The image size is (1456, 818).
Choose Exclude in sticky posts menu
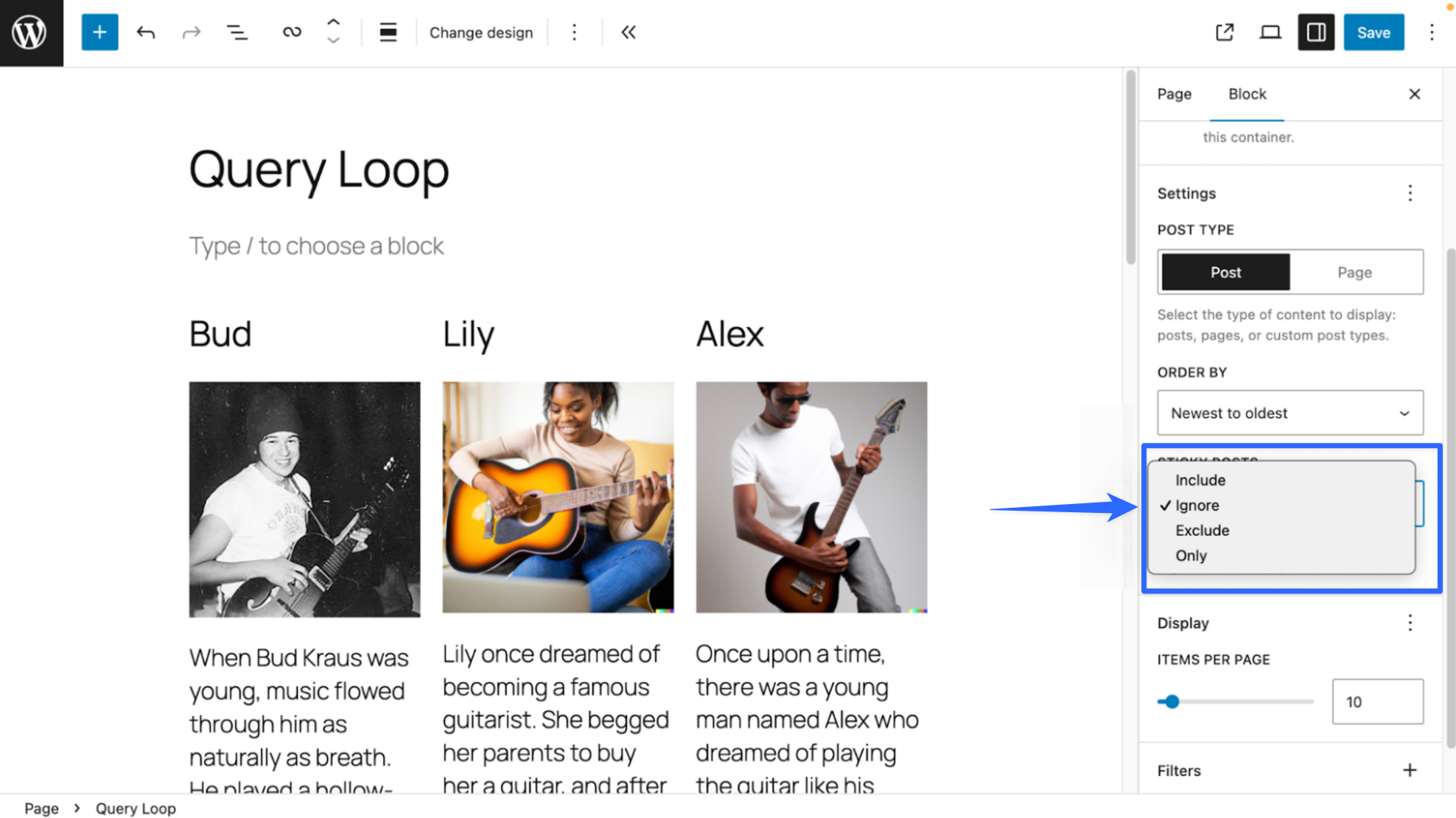click(1281, 531)
